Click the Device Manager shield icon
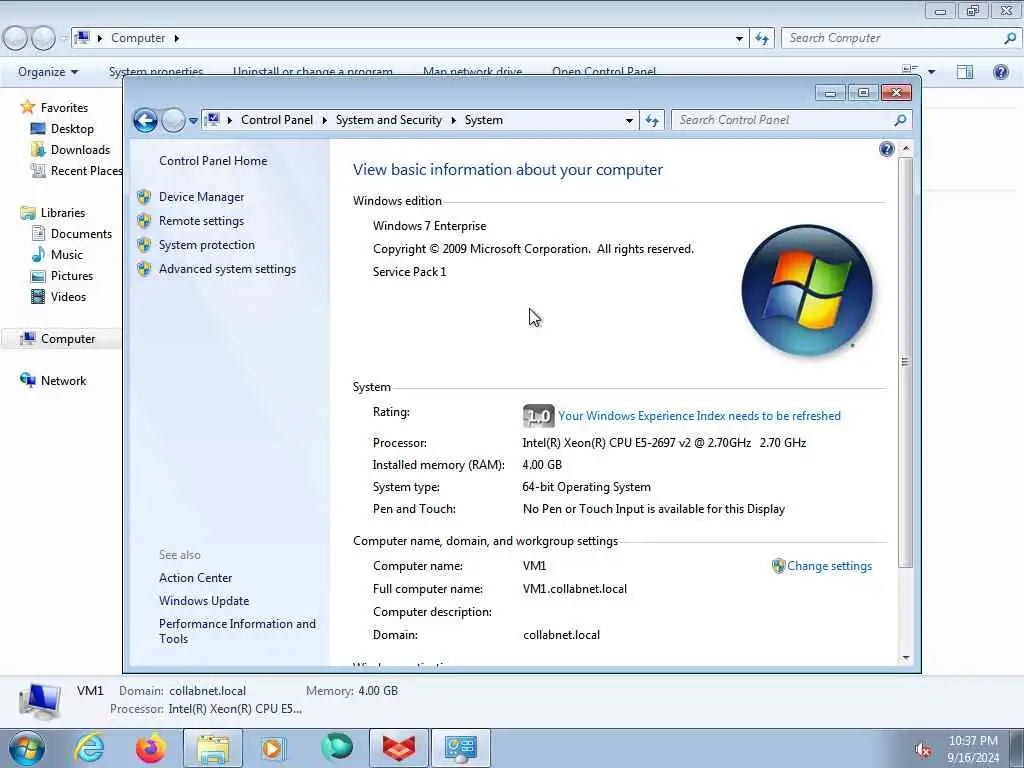 [x=144, y=197]
